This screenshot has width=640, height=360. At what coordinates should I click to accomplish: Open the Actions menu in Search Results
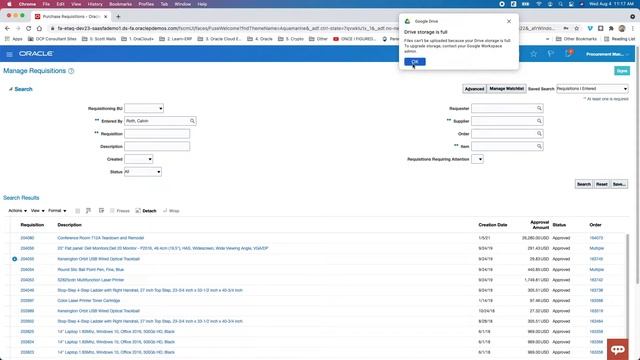click(x=18, y=211)
